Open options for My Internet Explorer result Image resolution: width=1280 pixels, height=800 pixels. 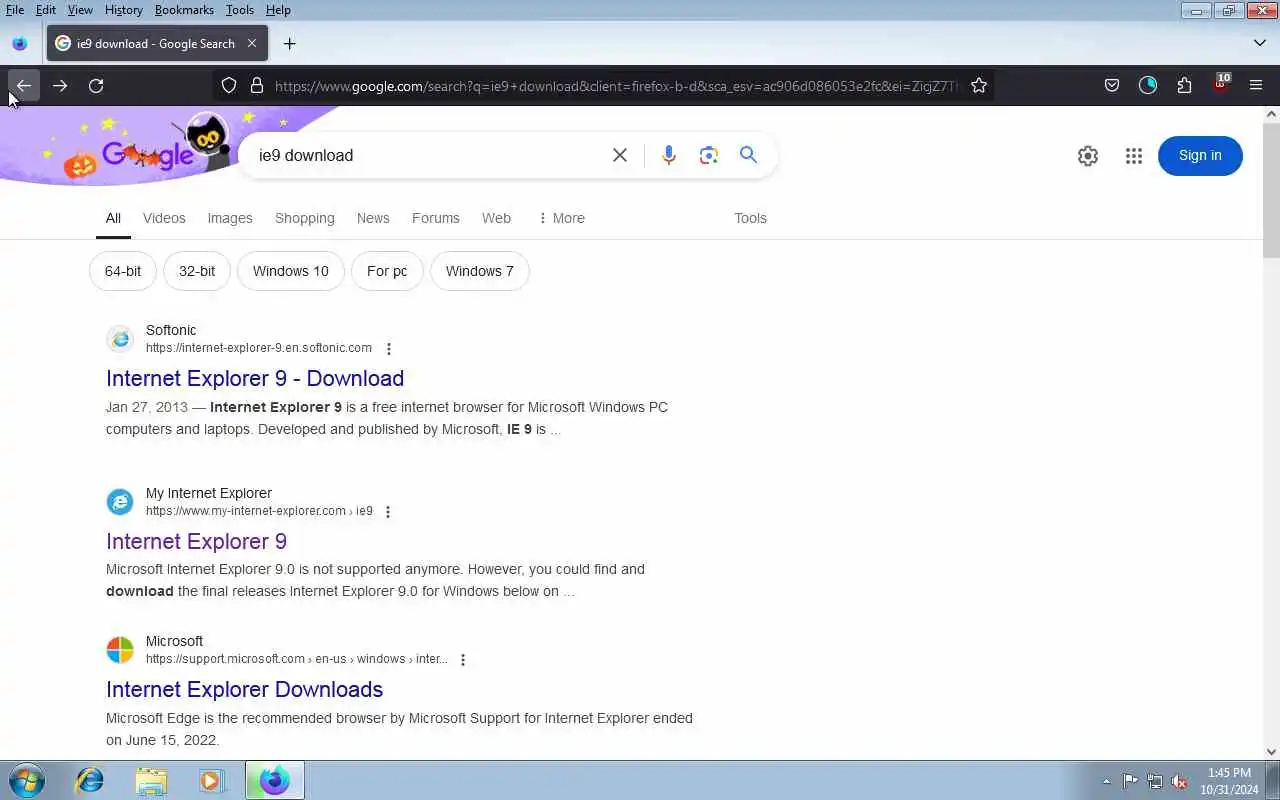pyautogui.click(x=388, y=512)
